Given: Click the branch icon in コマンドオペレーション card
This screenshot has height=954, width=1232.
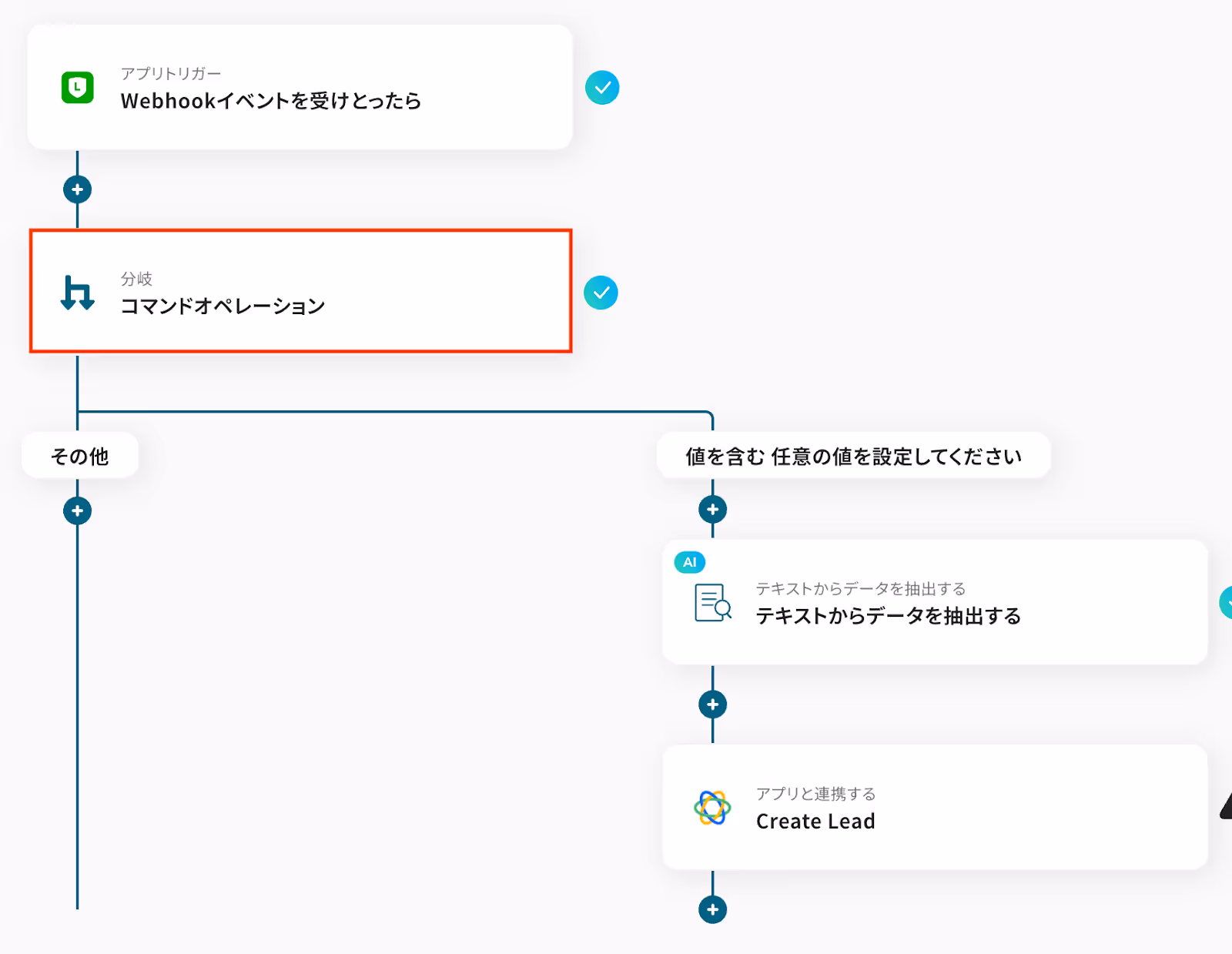Looking at the screenshot, I should point(77,293).
